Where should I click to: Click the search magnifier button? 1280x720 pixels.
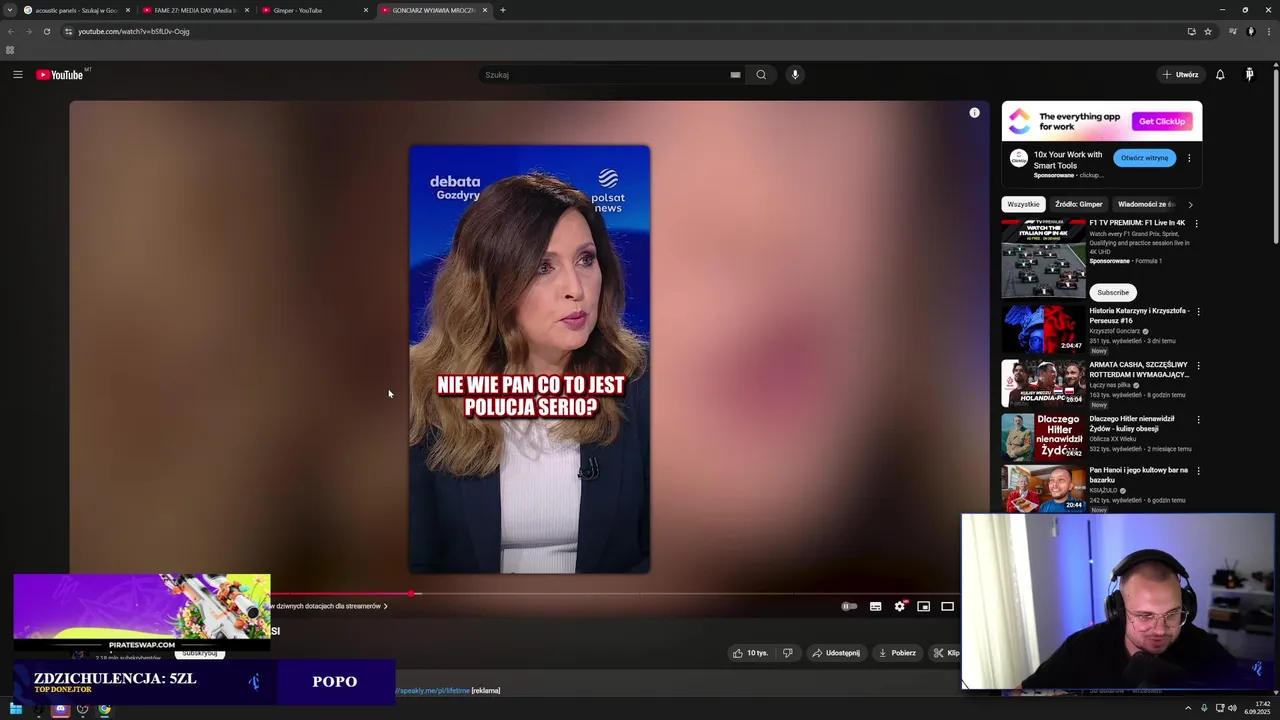(x=761, y=74)
